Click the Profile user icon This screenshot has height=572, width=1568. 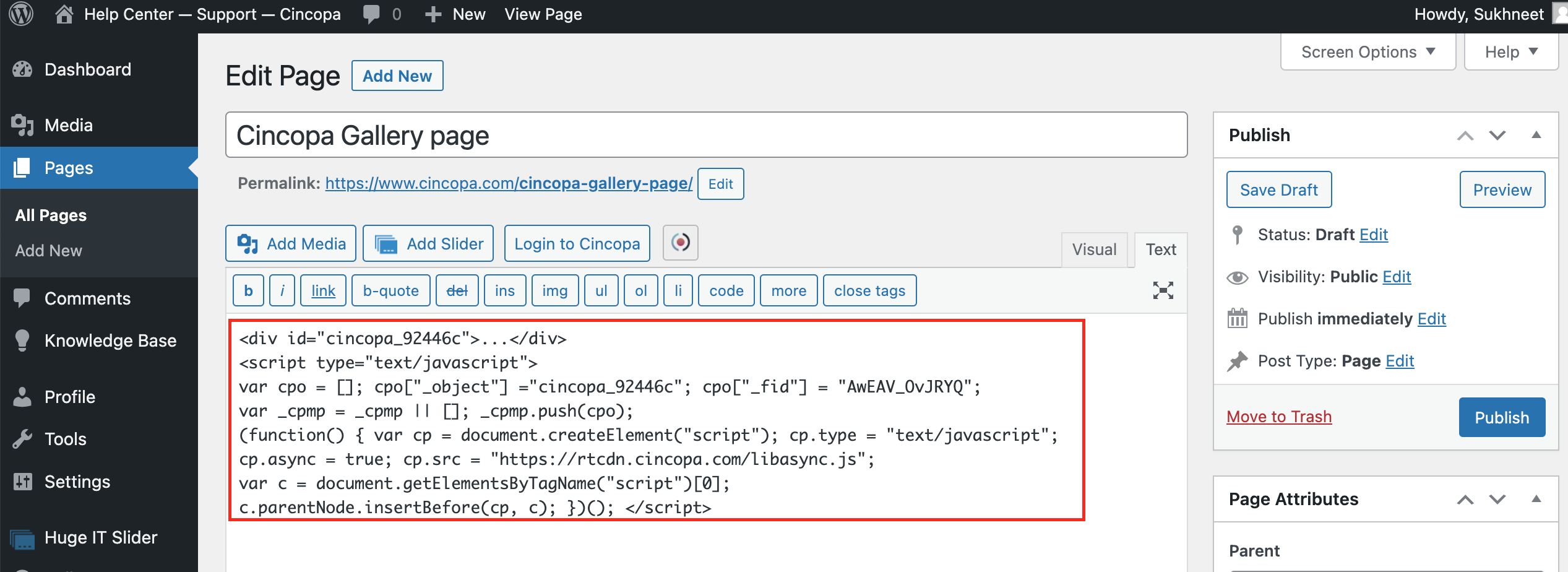point(22,397)
